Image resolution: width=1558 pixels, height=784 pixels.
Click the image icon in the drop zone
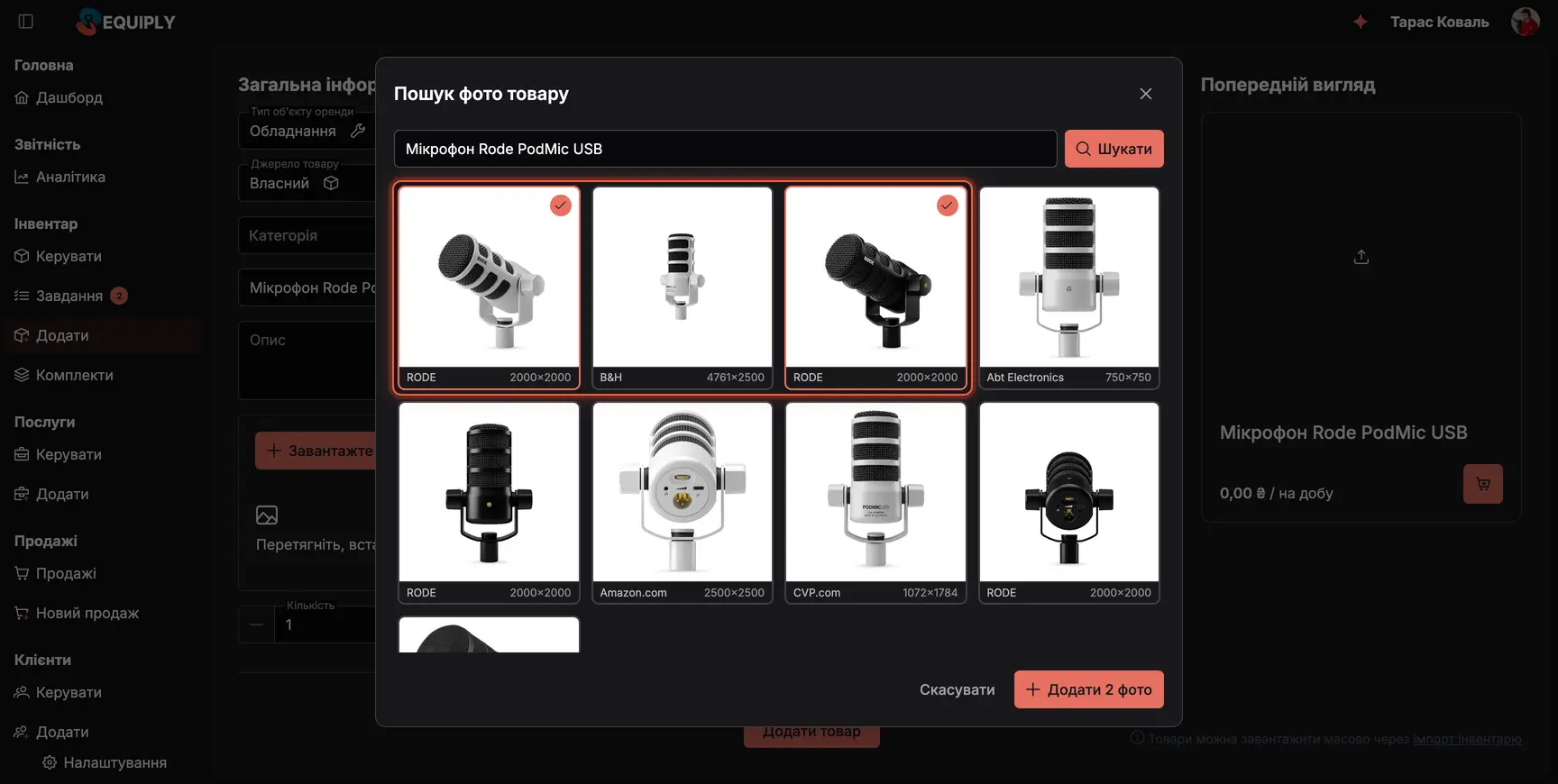point(267,515)
